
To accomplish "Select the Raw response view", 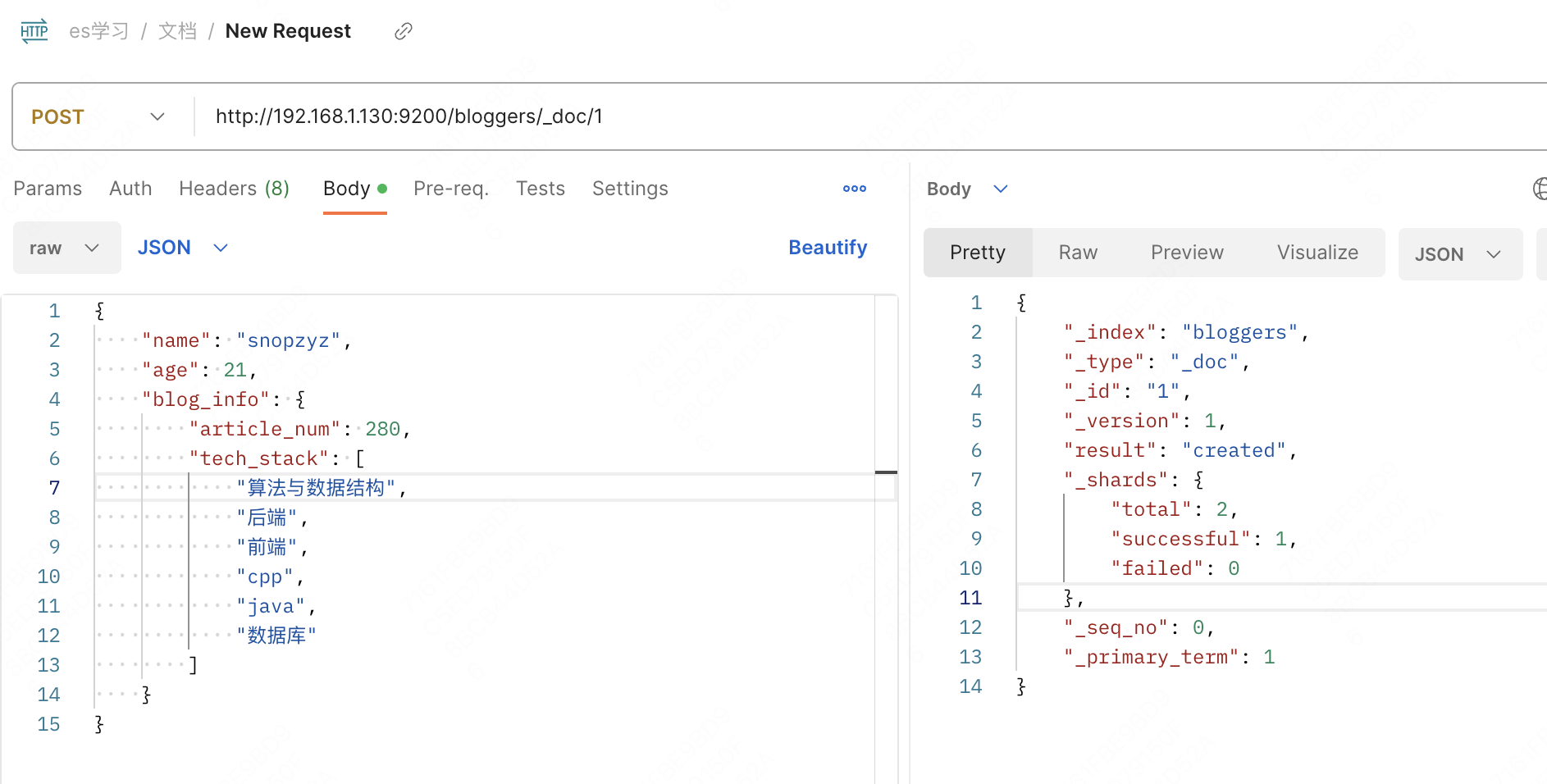I will pyautogui.click(x=1078, y=253).
